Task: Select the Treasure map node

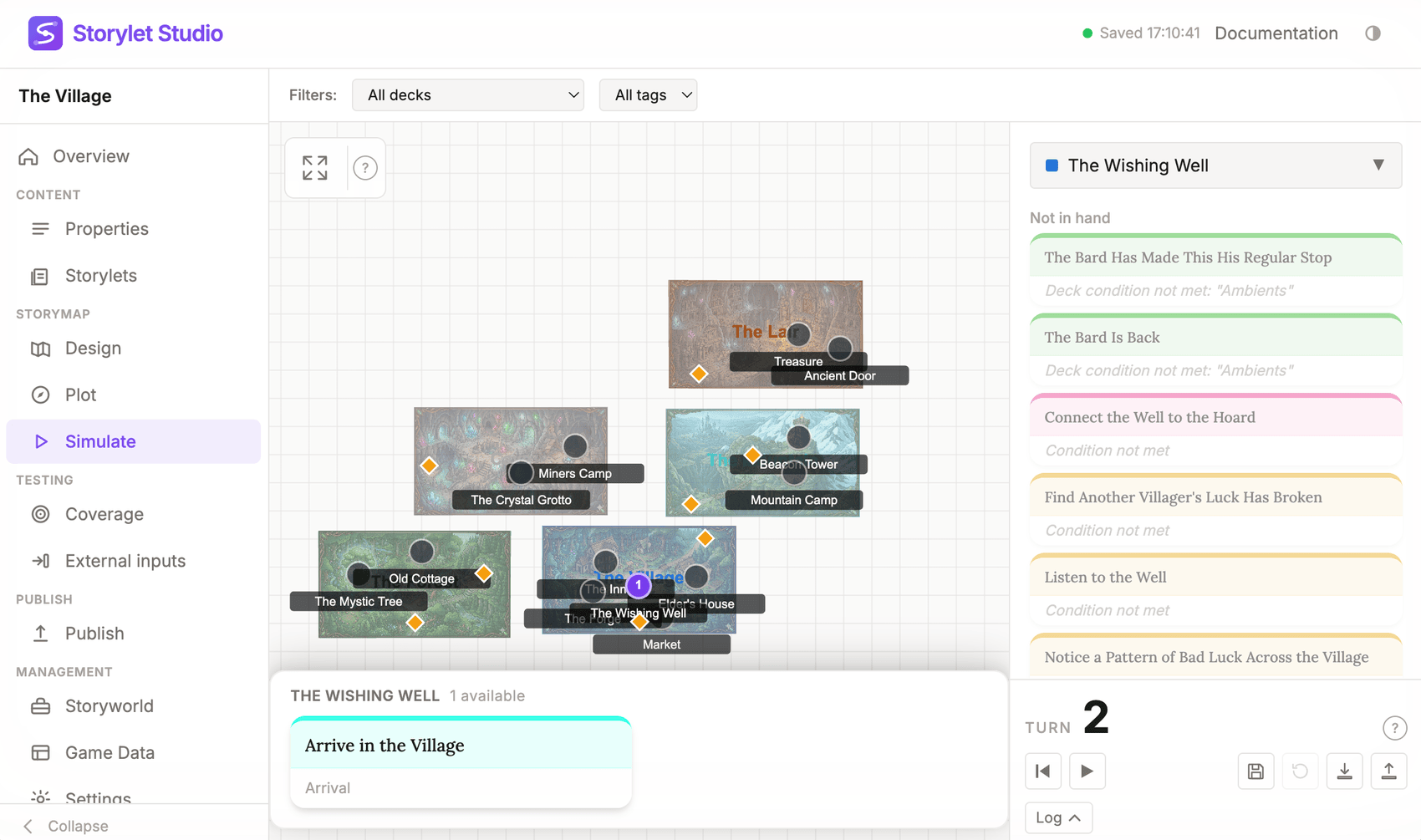Action: tap(798, 335)
